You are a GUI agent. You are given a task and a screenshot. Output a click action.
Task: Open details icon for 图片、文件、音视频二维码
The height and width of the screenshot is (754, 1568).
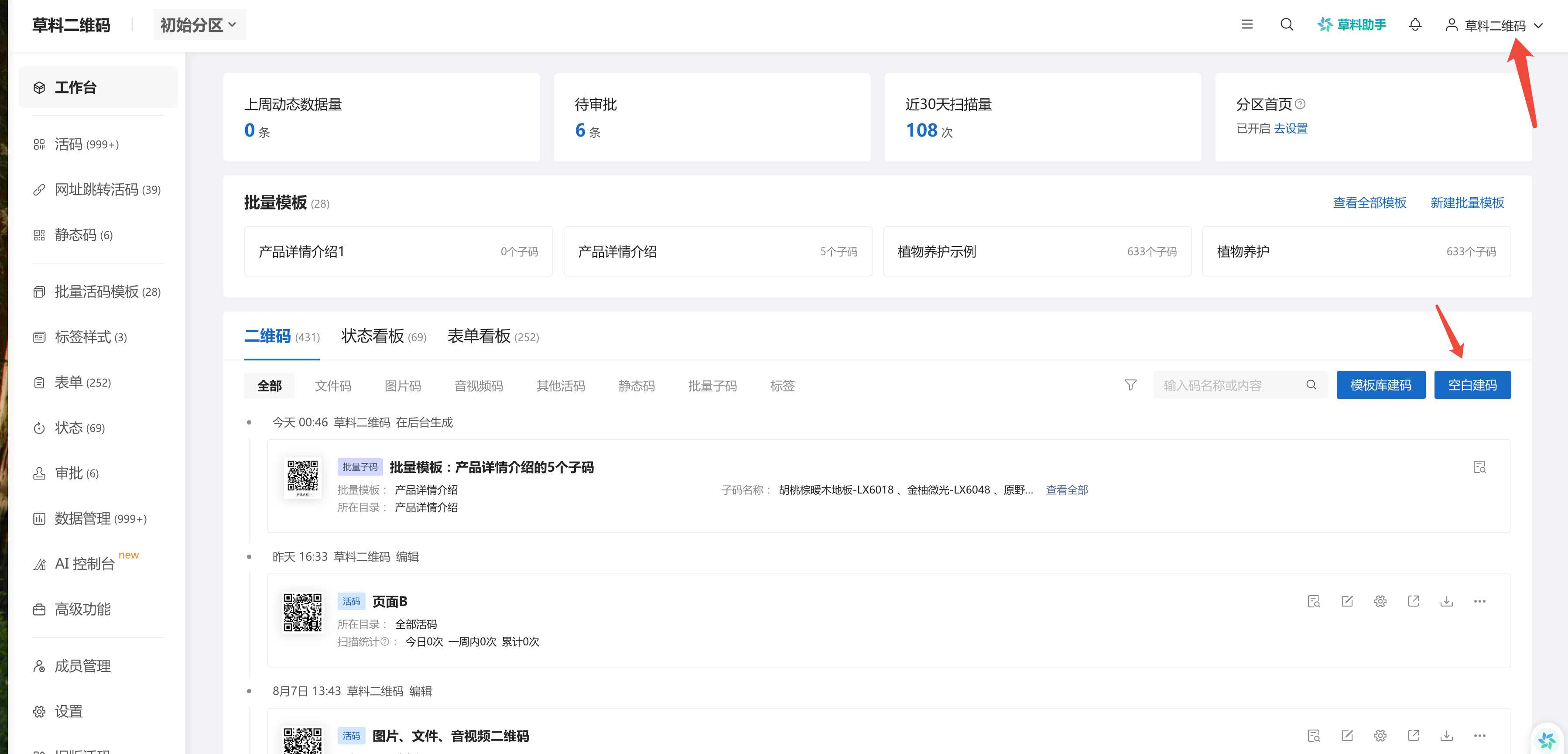click(1314, 736)
